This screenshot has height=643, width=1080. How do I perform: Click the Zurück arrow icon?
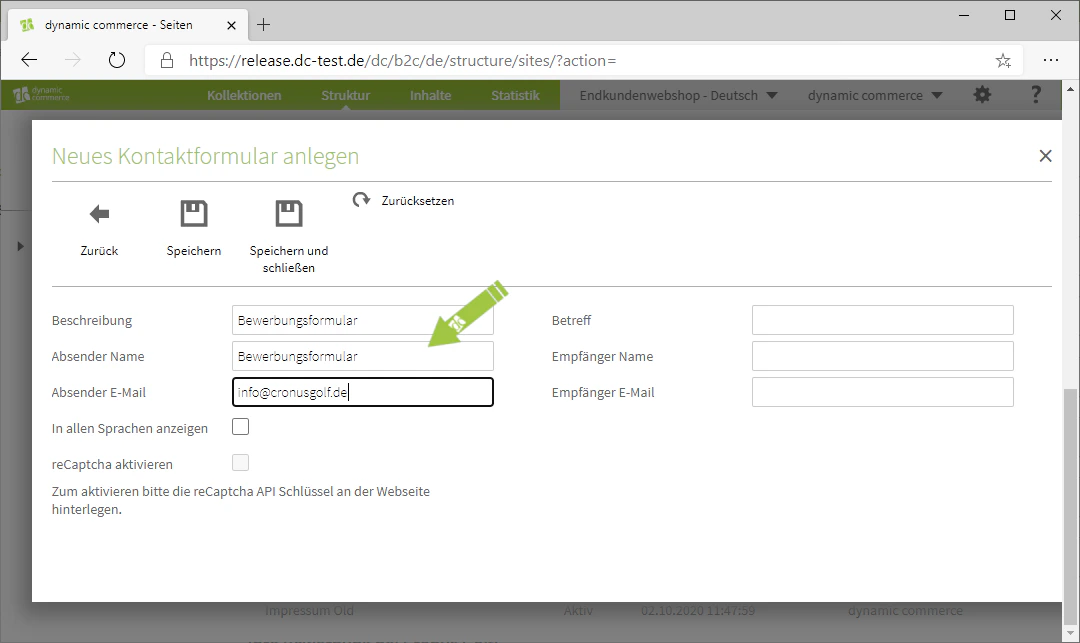click(x=99, y=214)
